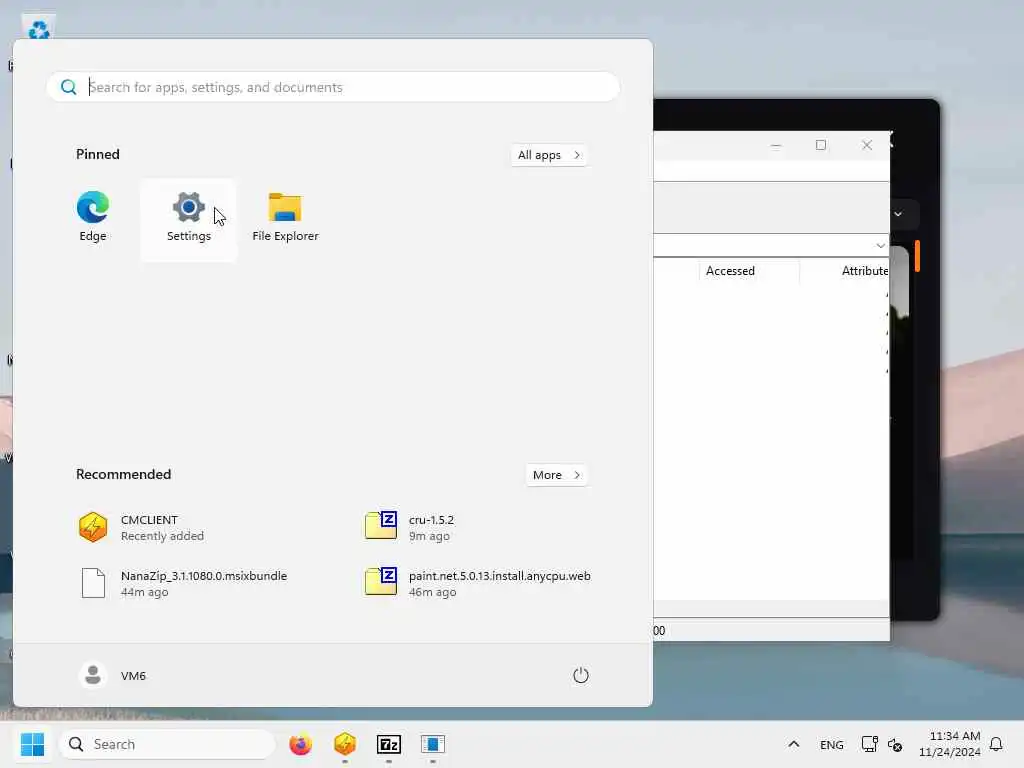The width and height of the screenshot is (1024, 768).
Task: Maximize the background file window
Action: point(821,145)
